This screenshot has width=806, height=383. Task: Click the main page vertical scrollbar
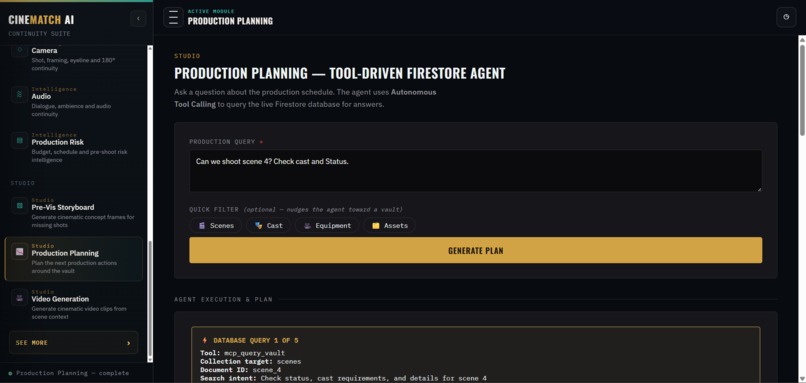[x=802, y=90]
